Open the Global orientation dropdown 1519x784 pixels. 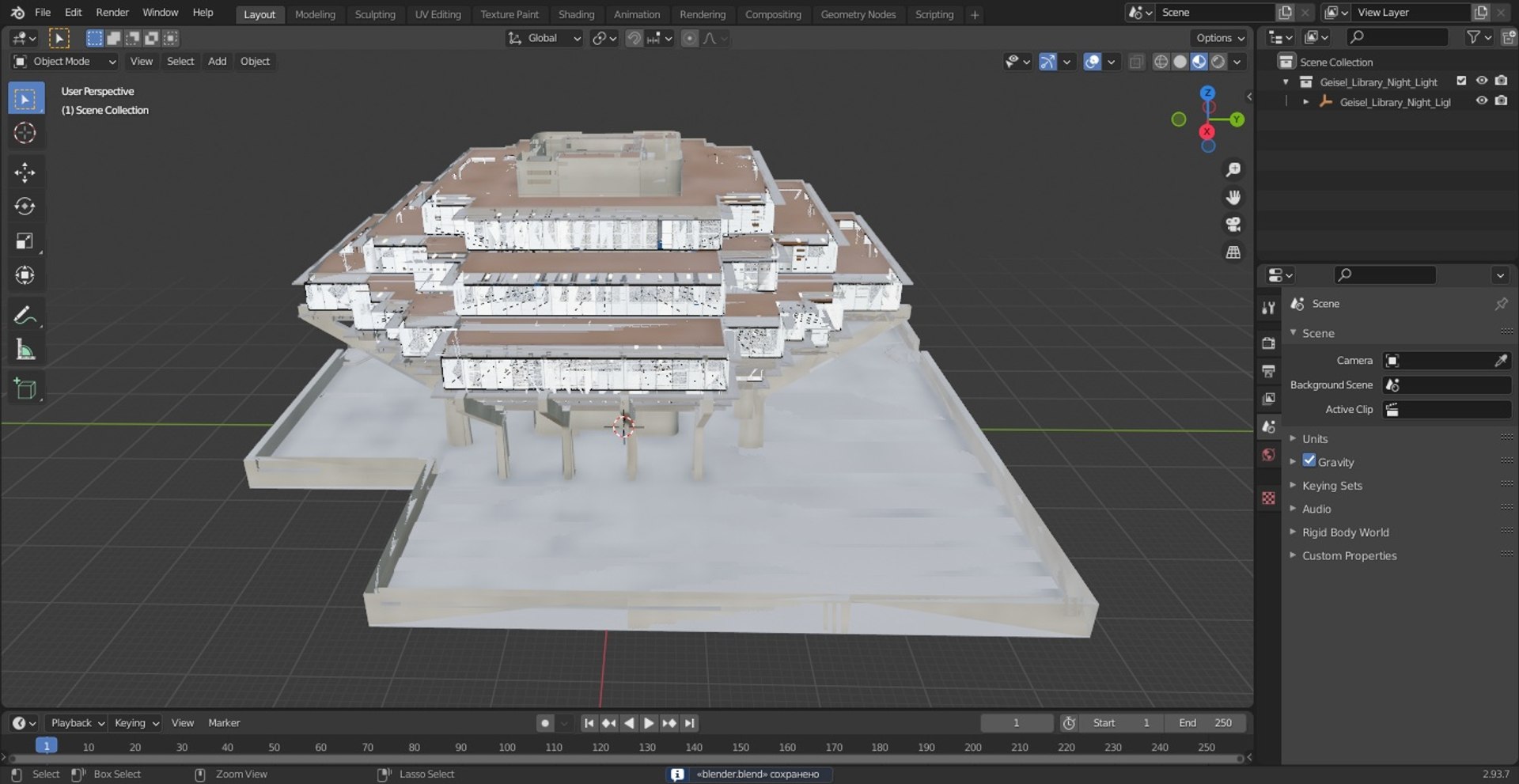pos(544,38)
